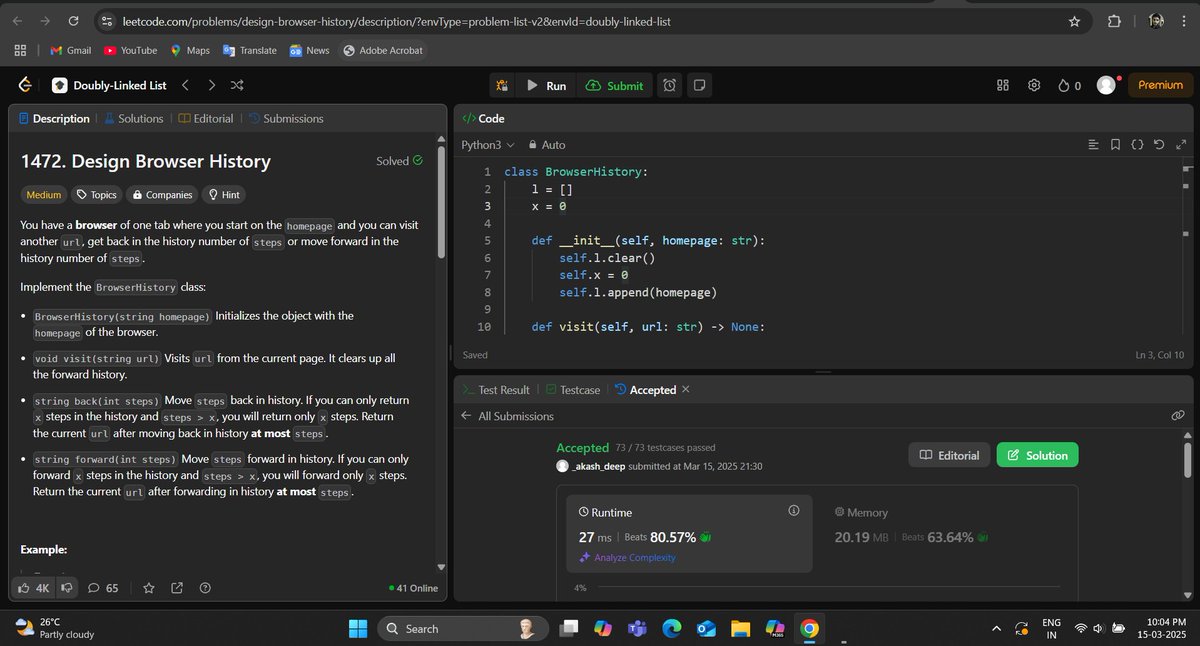This screenshot has height=646, width=1200.
Task: Go back to All Submissions
Action: 507,416
